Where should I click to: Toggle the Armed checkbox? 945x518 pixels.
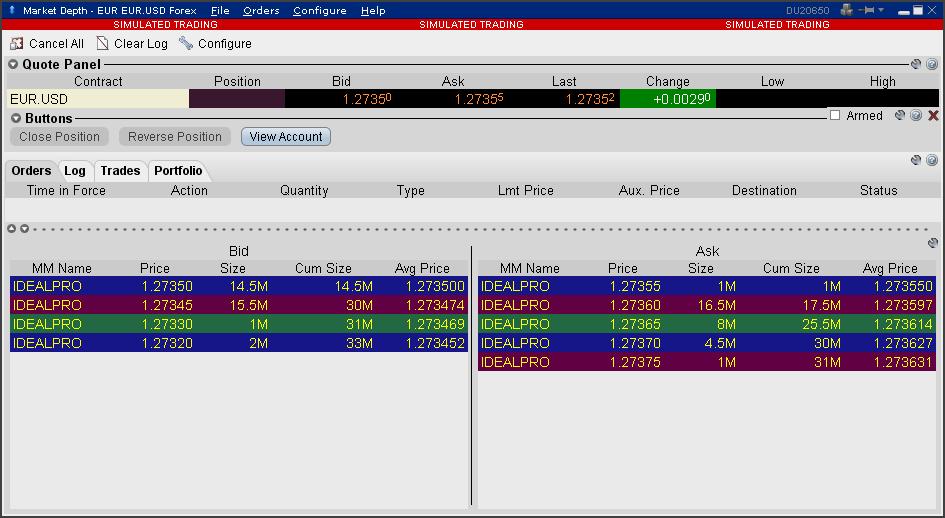835,115
